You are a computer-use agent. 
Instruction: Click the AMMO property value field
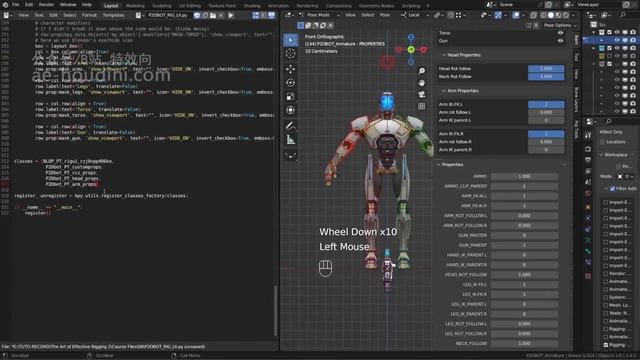pos(524,176)
